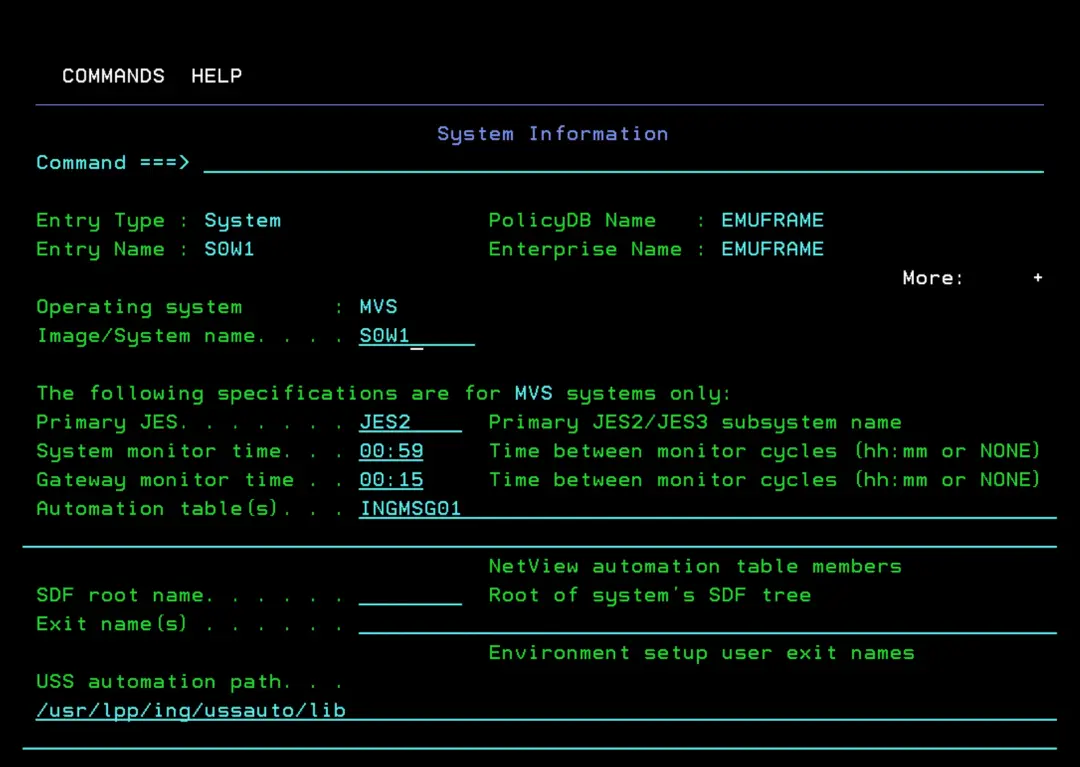Click the 'Entry Type' label

[x=101, y=221]
